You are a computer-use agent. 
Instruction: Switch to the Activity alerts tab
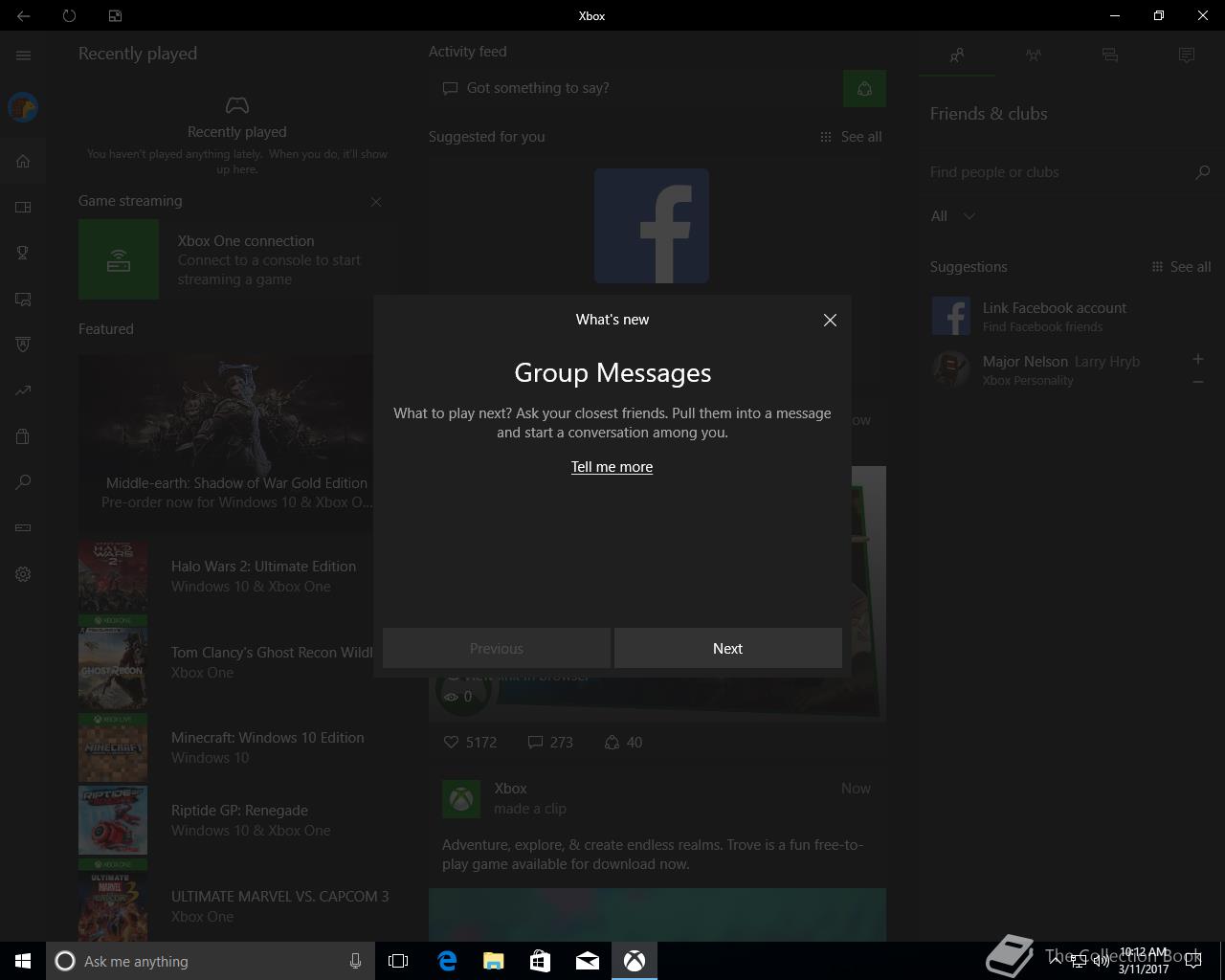pyautogui.click(x=1187, y=56)
